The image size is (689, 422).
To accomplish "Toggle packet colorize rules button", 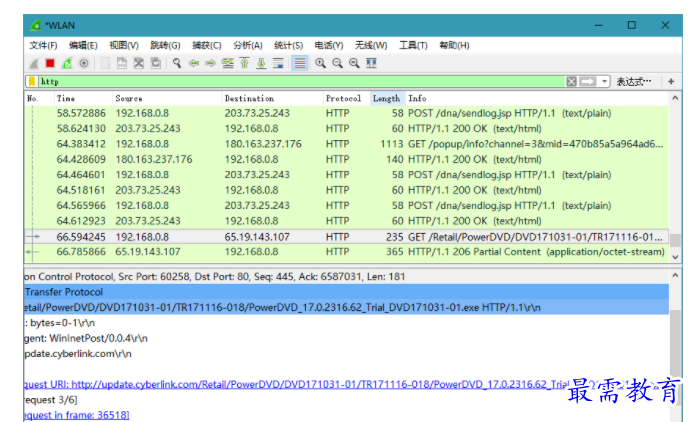I will coord(299,63).
